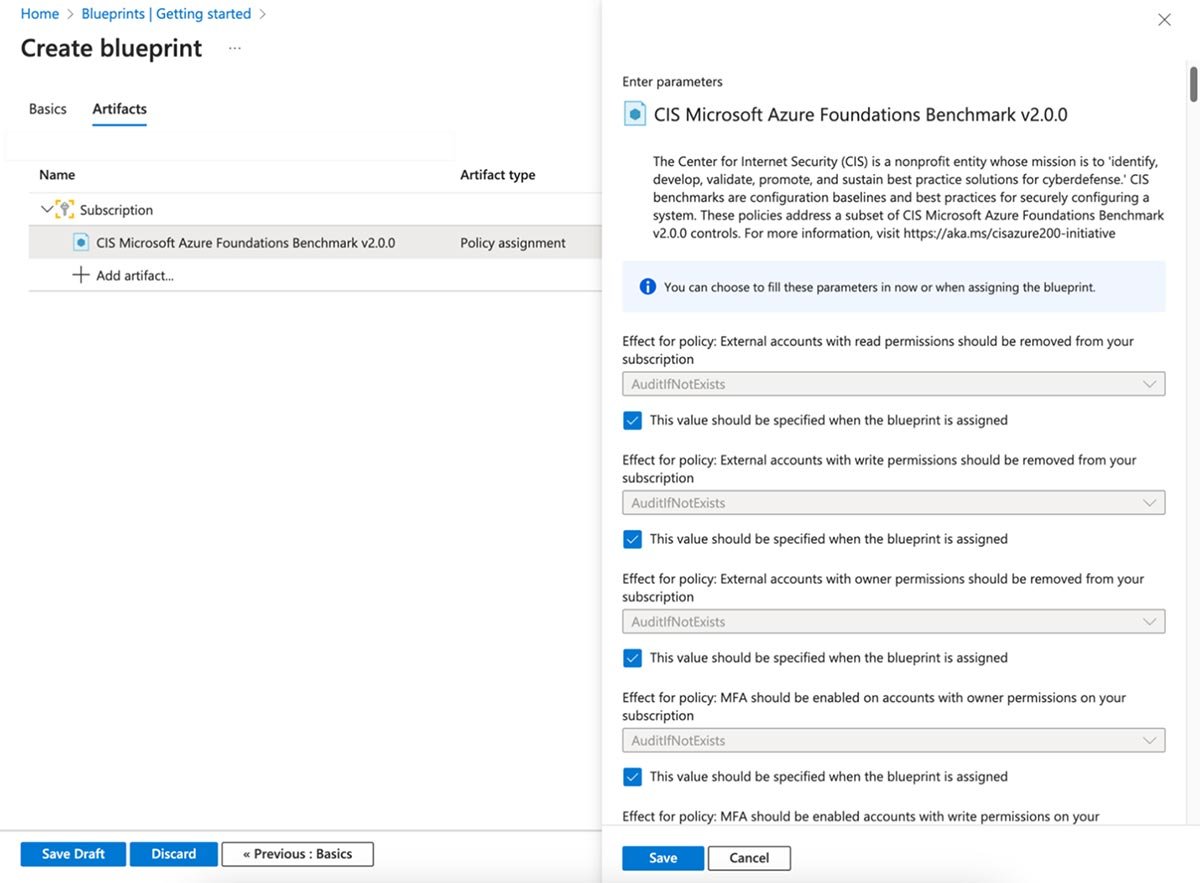Viewport: 1200px width, 883px height.
Task: Open the write permissions effect dropdown
Action: pyautogui.click(x=893, y=503)
